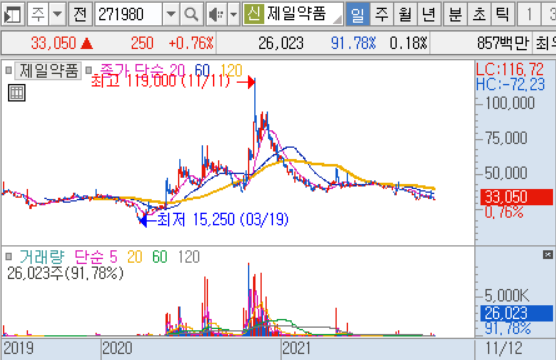Click the red 33,050 price tag on axis
Screen dimensions: 556x360
tap(516, 196)
